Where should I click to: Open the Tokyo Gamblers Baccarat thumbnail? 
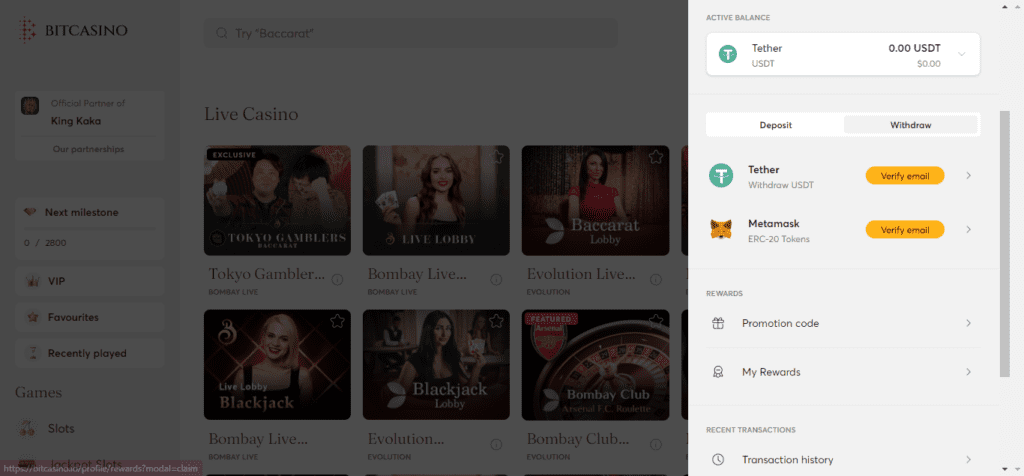pyautogui.click(x=278, y=200)
